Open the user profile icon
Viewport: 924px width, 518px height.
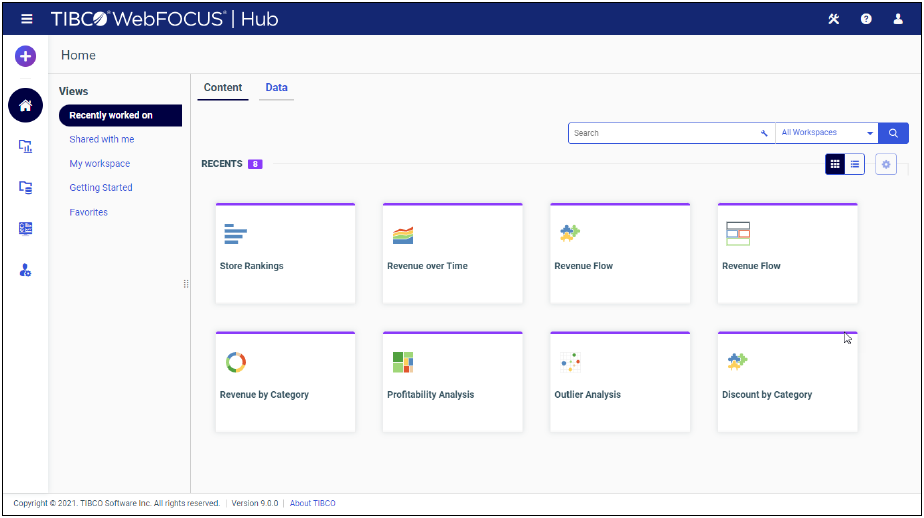click(898, 19)
